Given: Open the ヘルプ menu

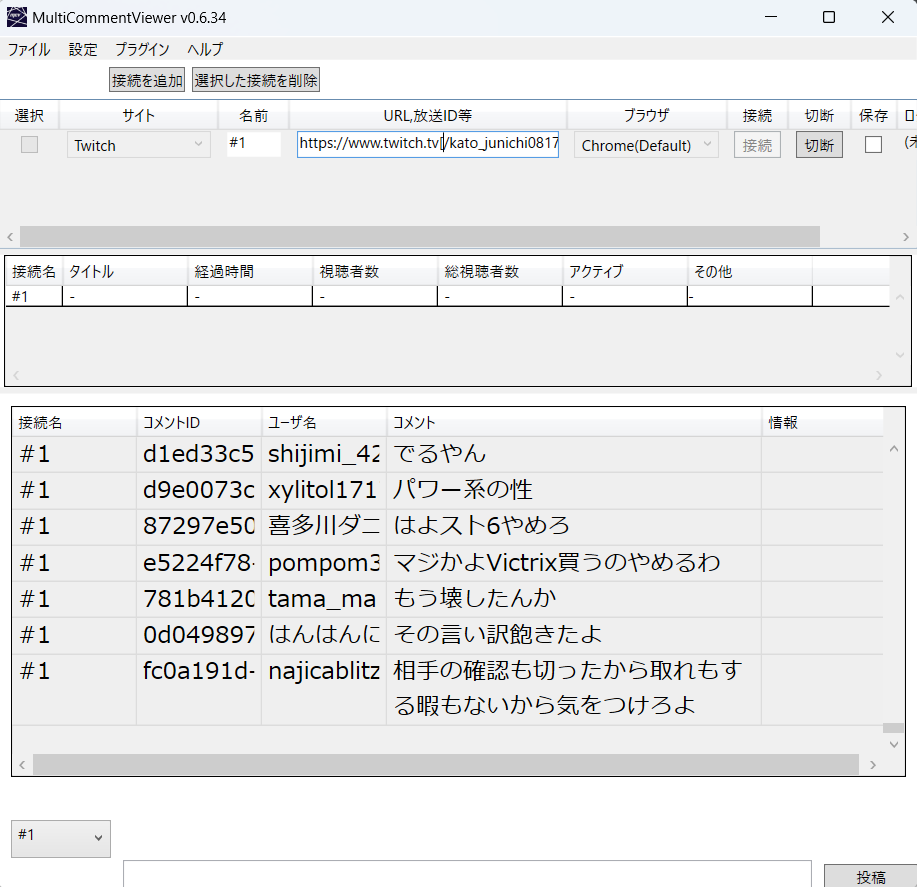Looking at the screenshot, I should click(x=205, y=49).
